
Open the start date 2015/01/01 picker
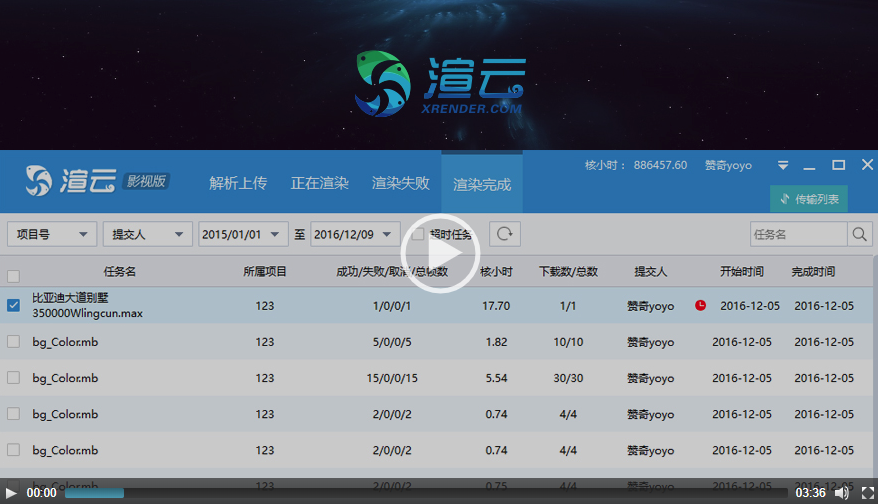click(244, 234)
